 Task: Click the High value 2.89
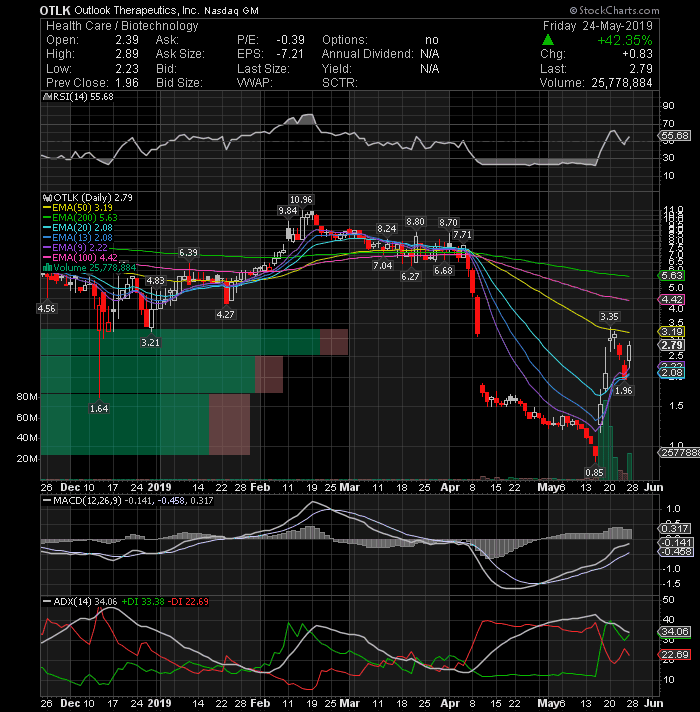pyautogui.click(x=127, y=54)
